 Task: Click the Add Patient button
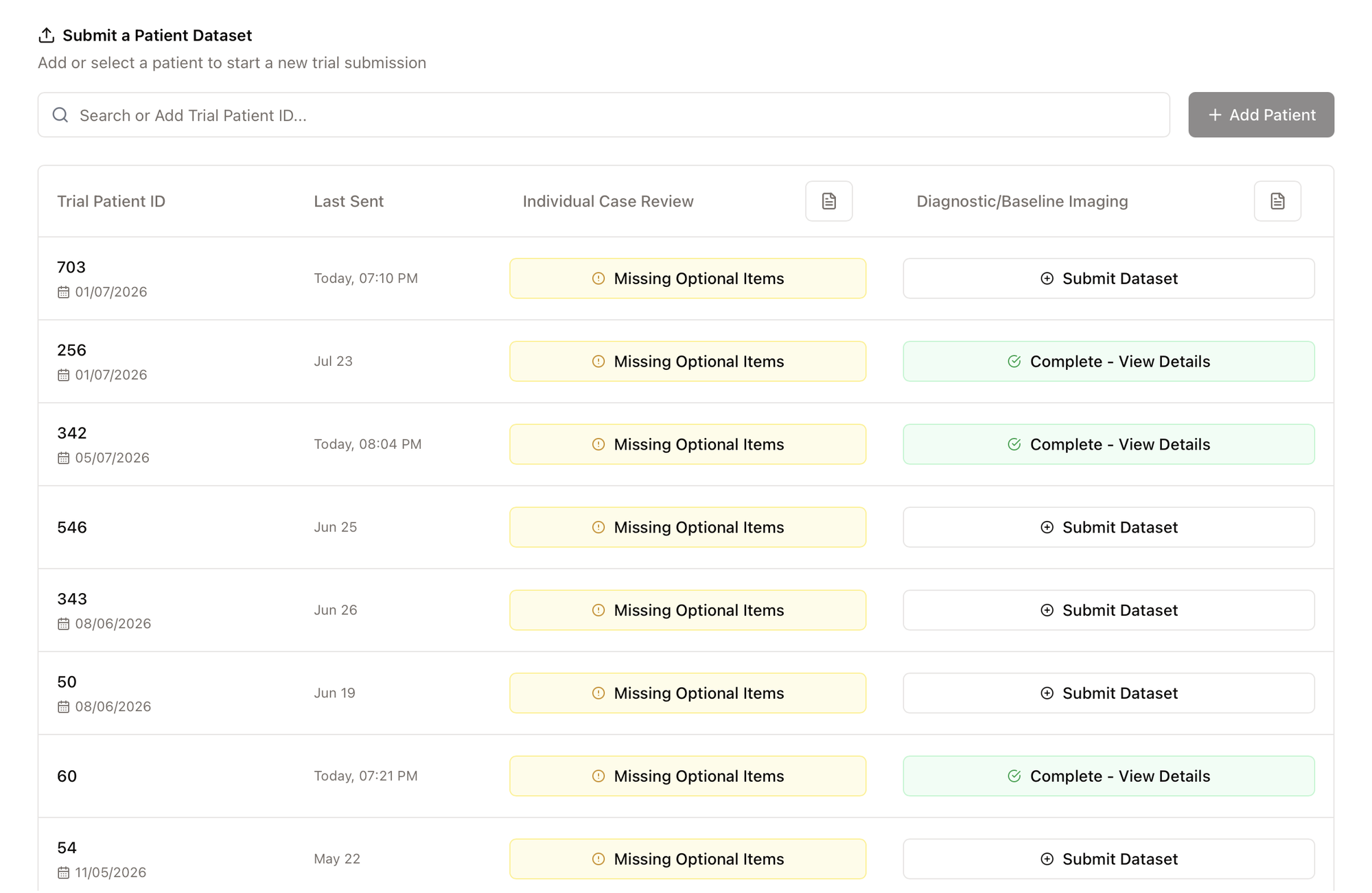[x=1261, y=115]
